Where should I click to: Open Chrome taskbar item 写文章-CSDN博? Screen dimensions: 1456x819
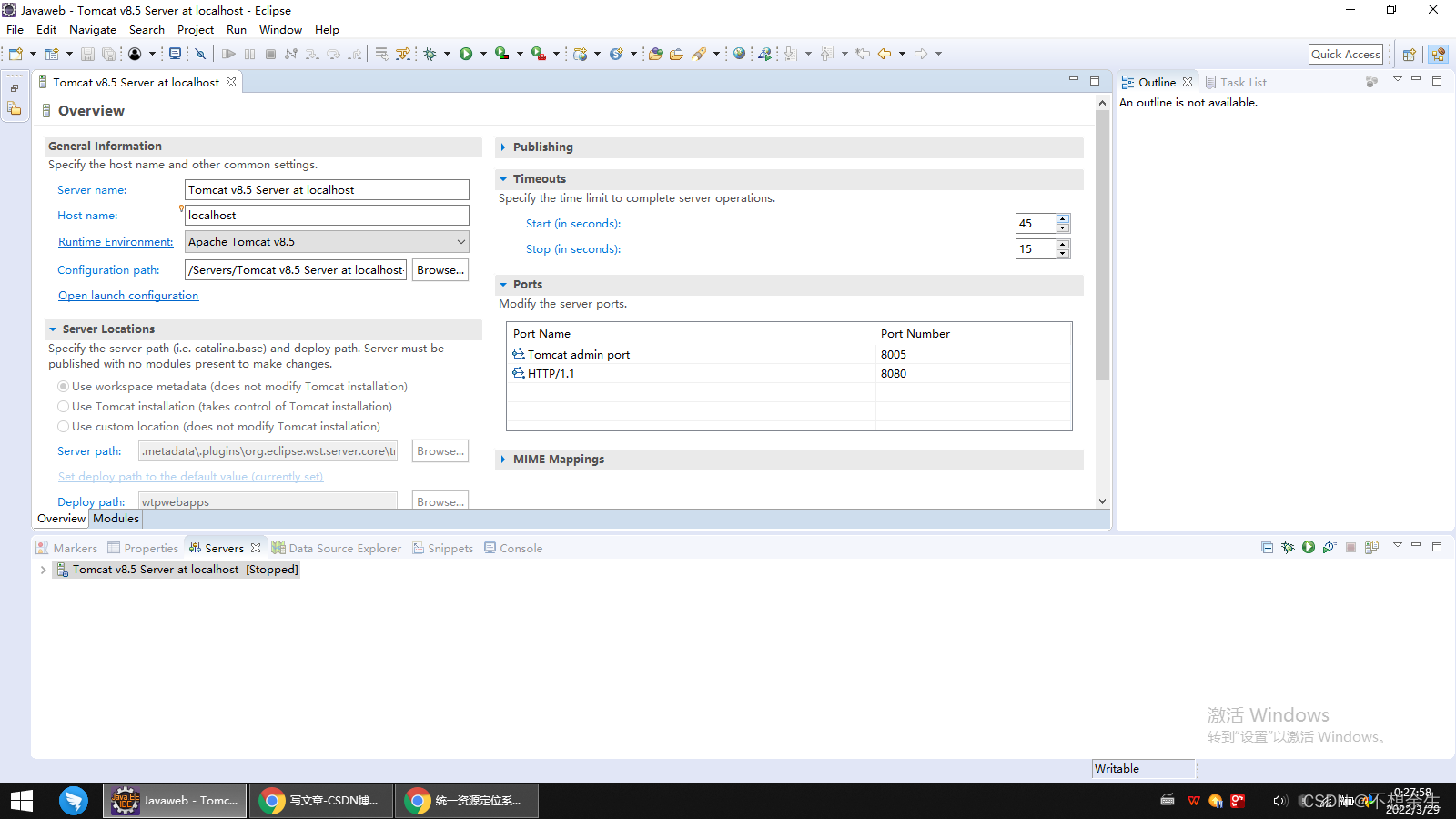(x=321, y=801)
